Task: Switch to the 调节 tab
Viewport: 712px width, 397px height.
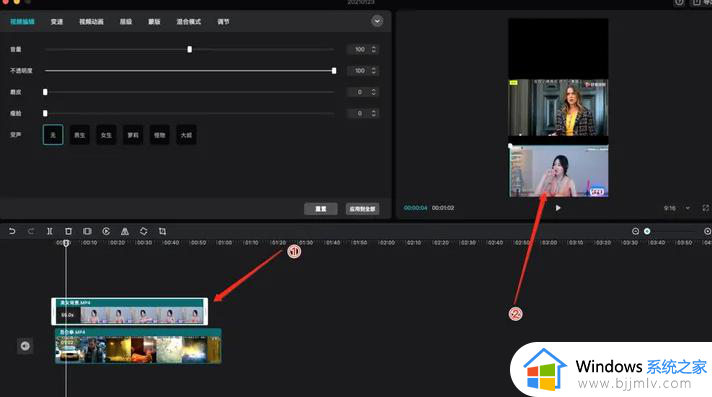Action: point(223,21)
